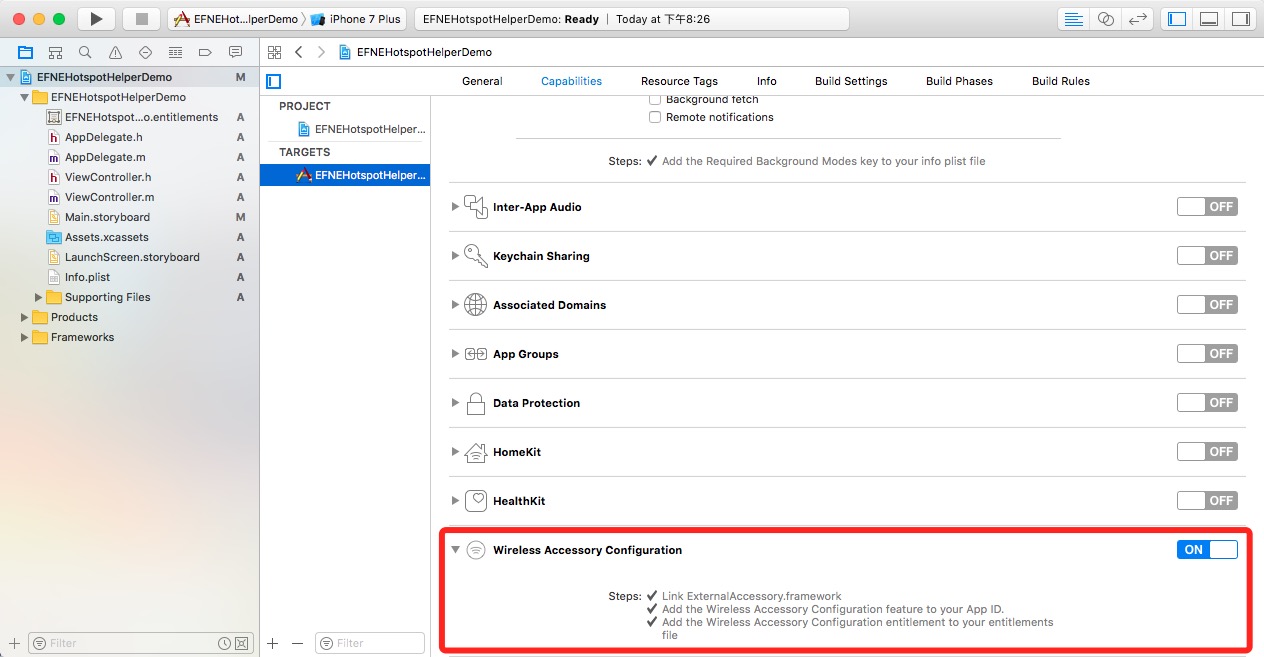Image resolution: width=1264 pixels, height=657 pixels.
Task: Switch to the General tab
Action: (x=482, y=81)
